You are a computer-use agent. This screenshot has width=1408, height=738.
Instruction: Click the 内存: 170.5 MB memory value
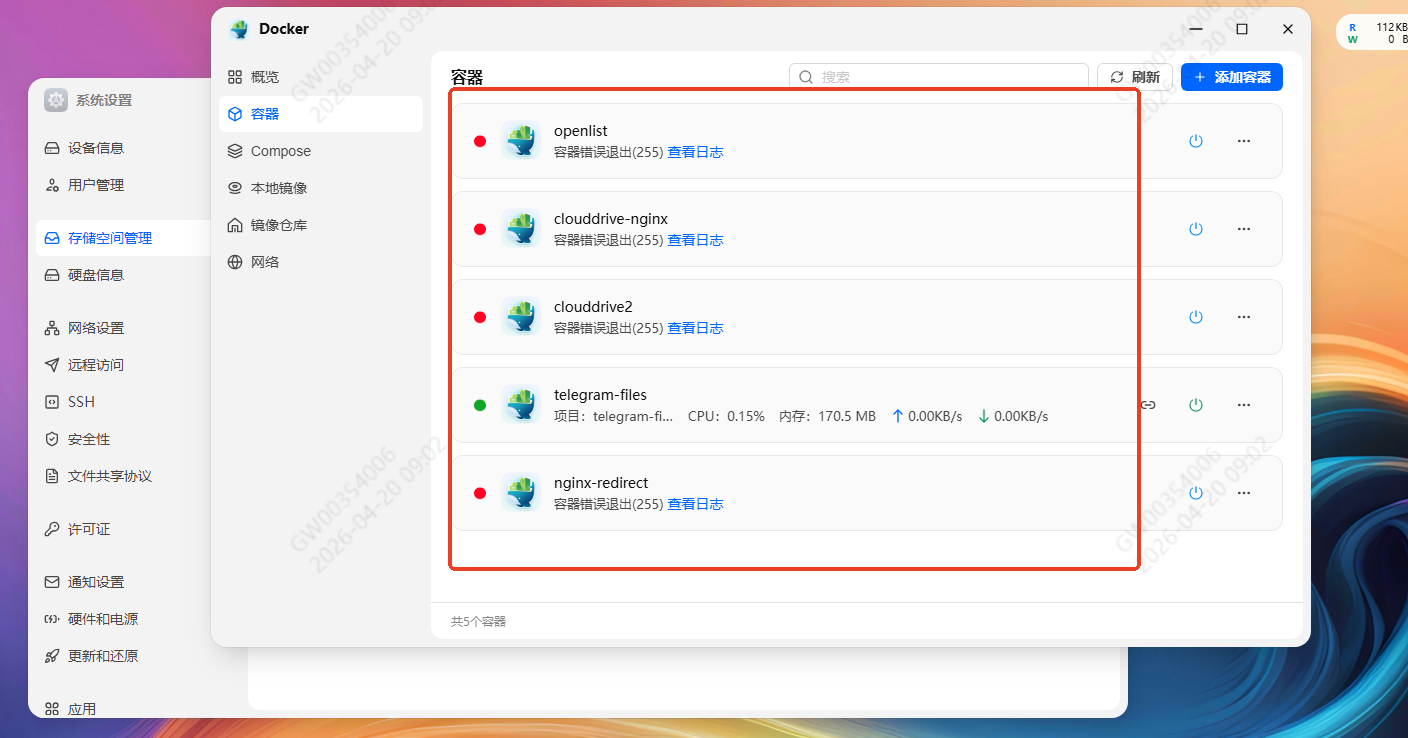pyautogui.click(x=827, y=416)
